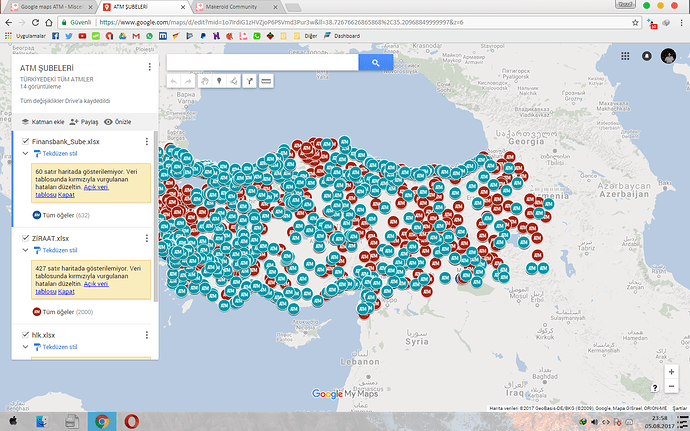Viewport: 690px width, 431px height.
Task: Select the Measure distances ruler tool
Action: (266, 81)
